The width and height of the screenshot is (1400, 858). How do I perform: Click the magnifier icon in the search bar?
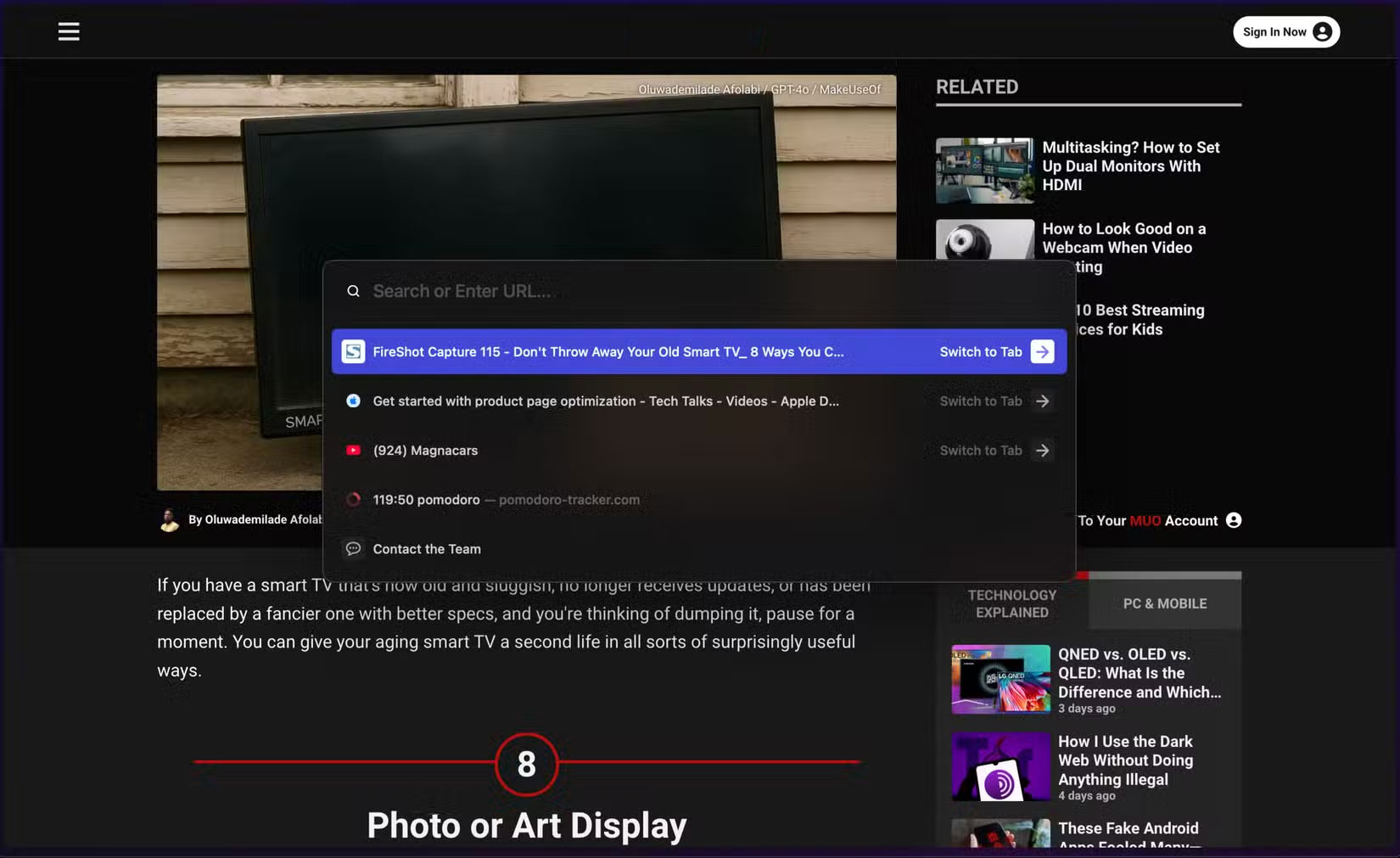tap(353, 290)
